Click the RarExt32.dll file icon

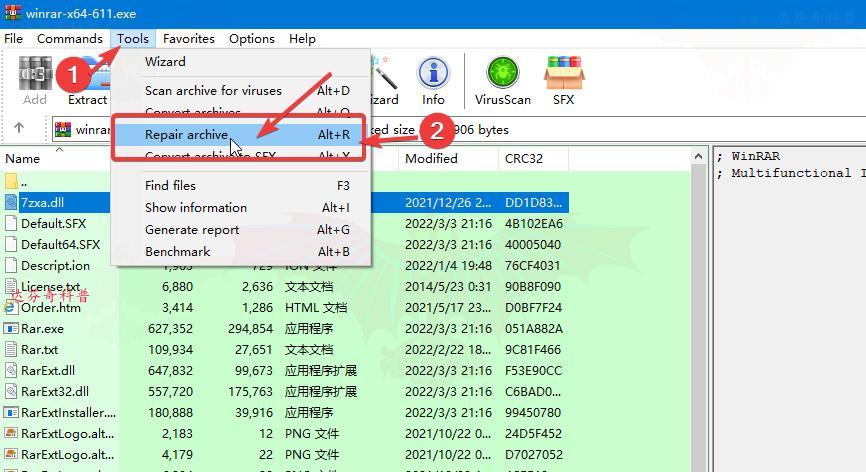[11, 391]
